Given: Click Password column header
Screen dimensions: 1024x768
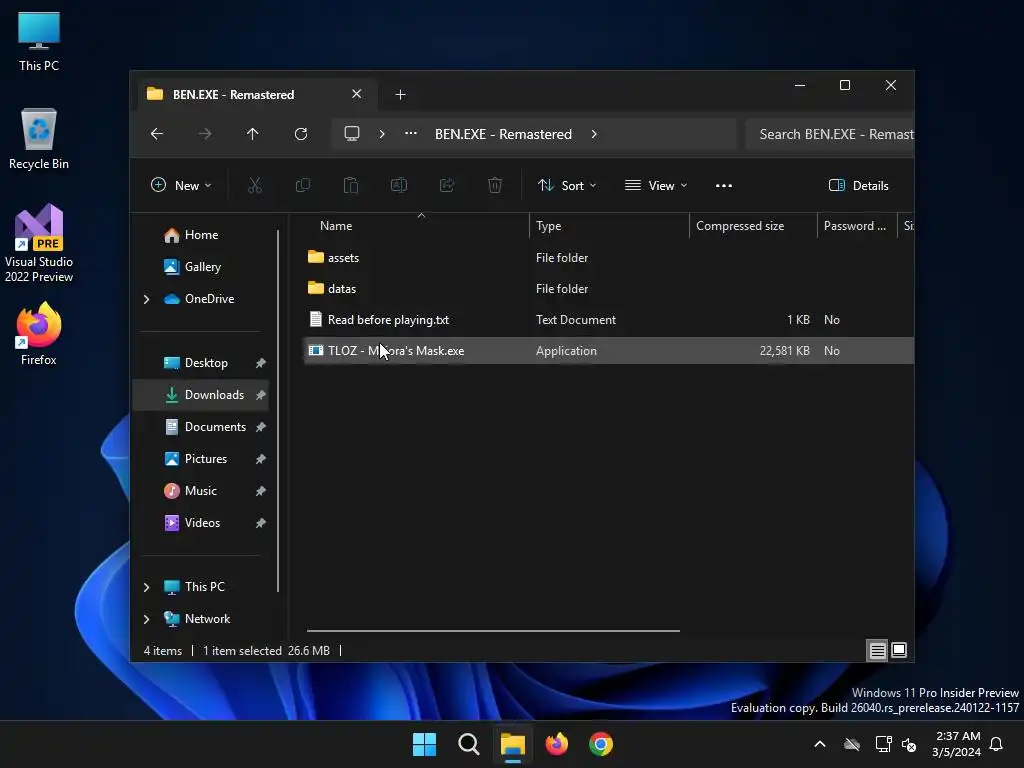Looking at the screenshot, I should pos(857,226).
